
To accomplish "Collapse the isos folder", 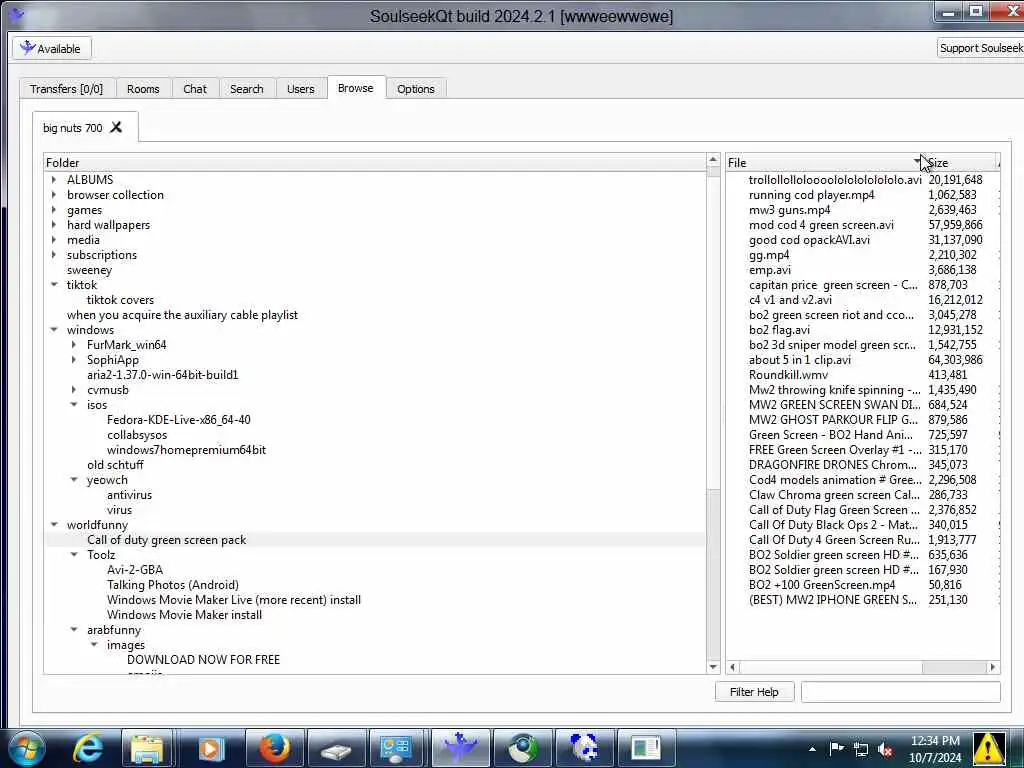I will 74,405.
